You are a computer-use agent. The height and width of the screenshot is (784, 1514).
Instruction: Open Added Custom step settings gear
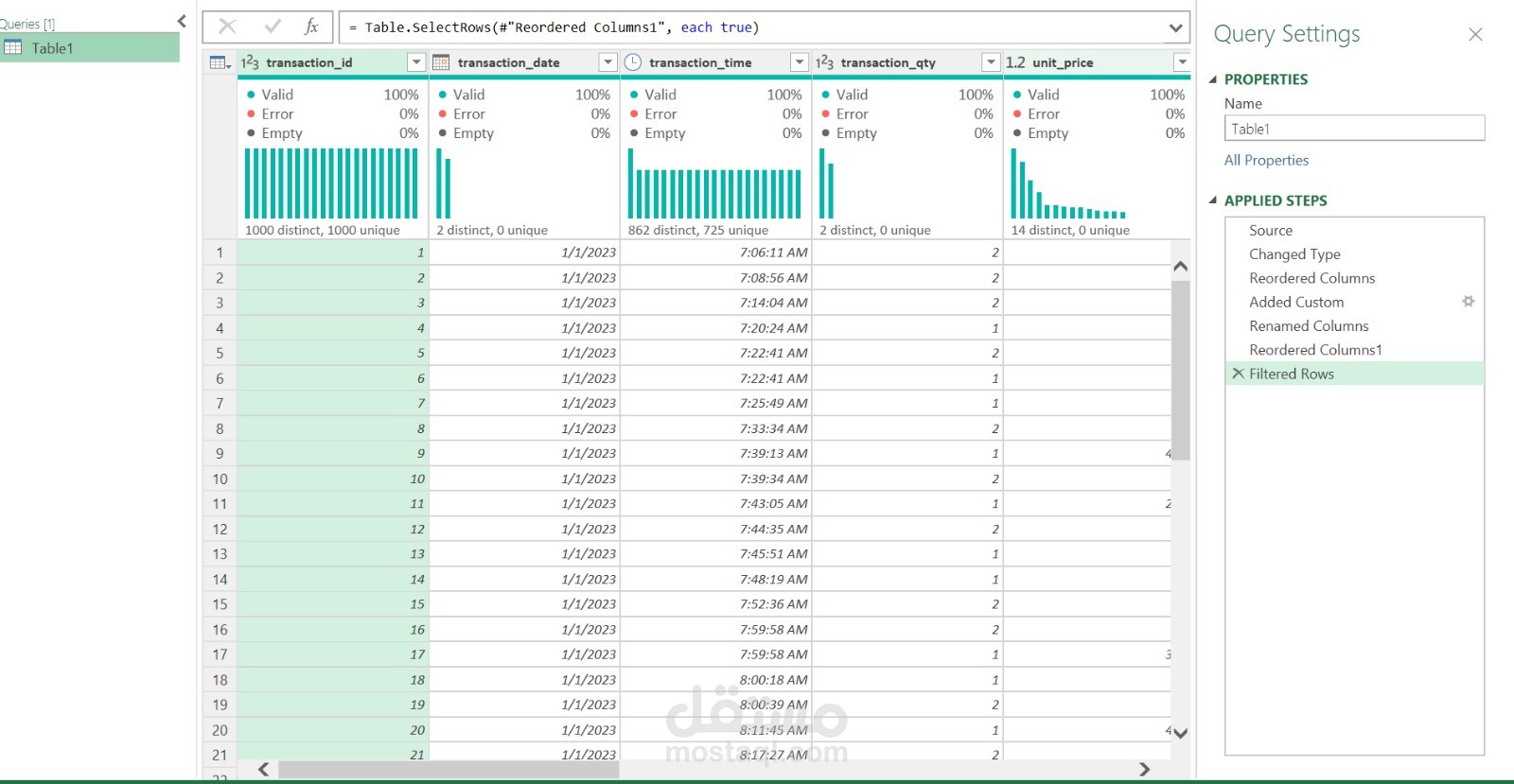click(x=1468, y=302)
